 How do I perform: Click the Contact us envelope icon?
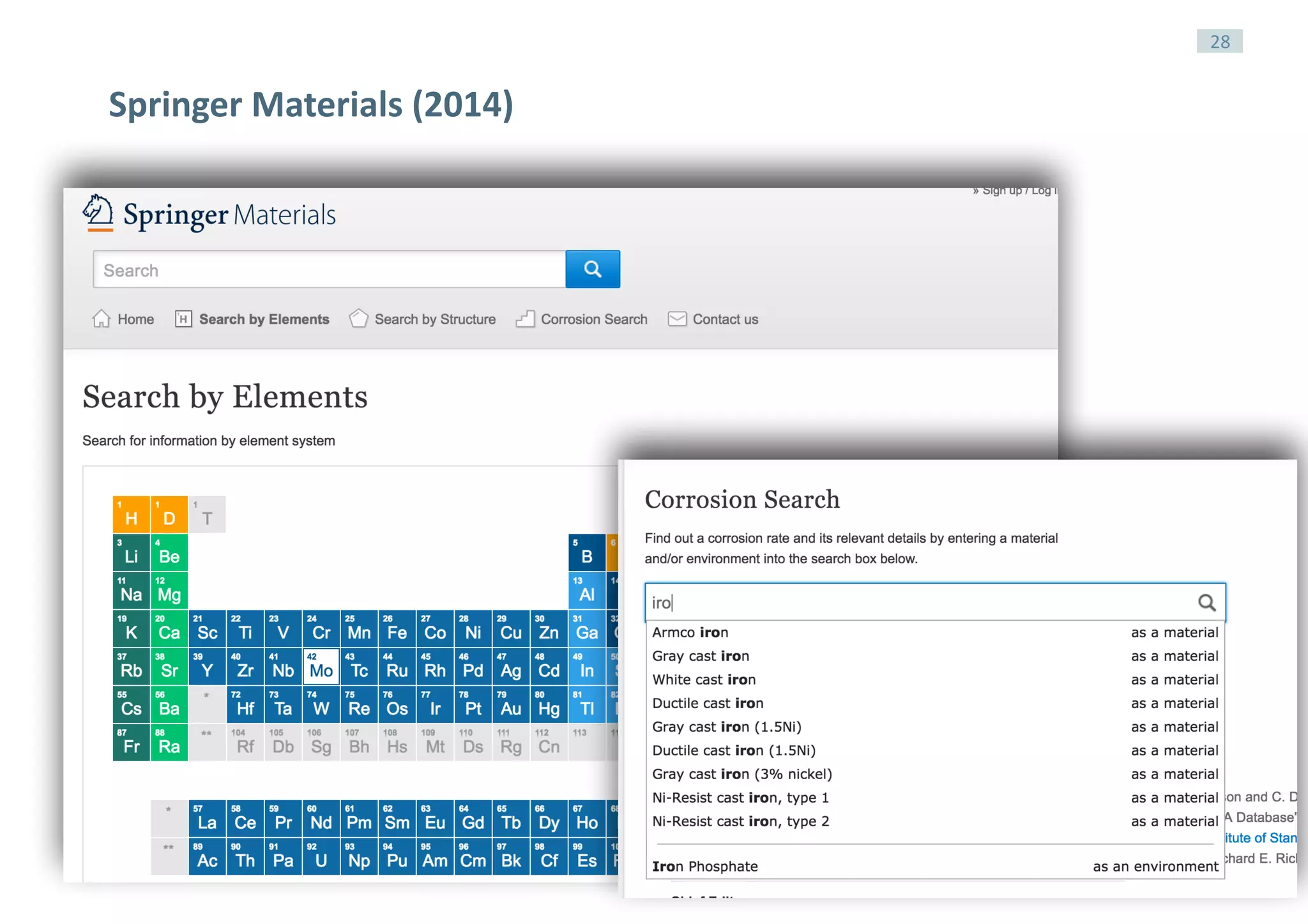pyautogui.click(x=677, y=319)
